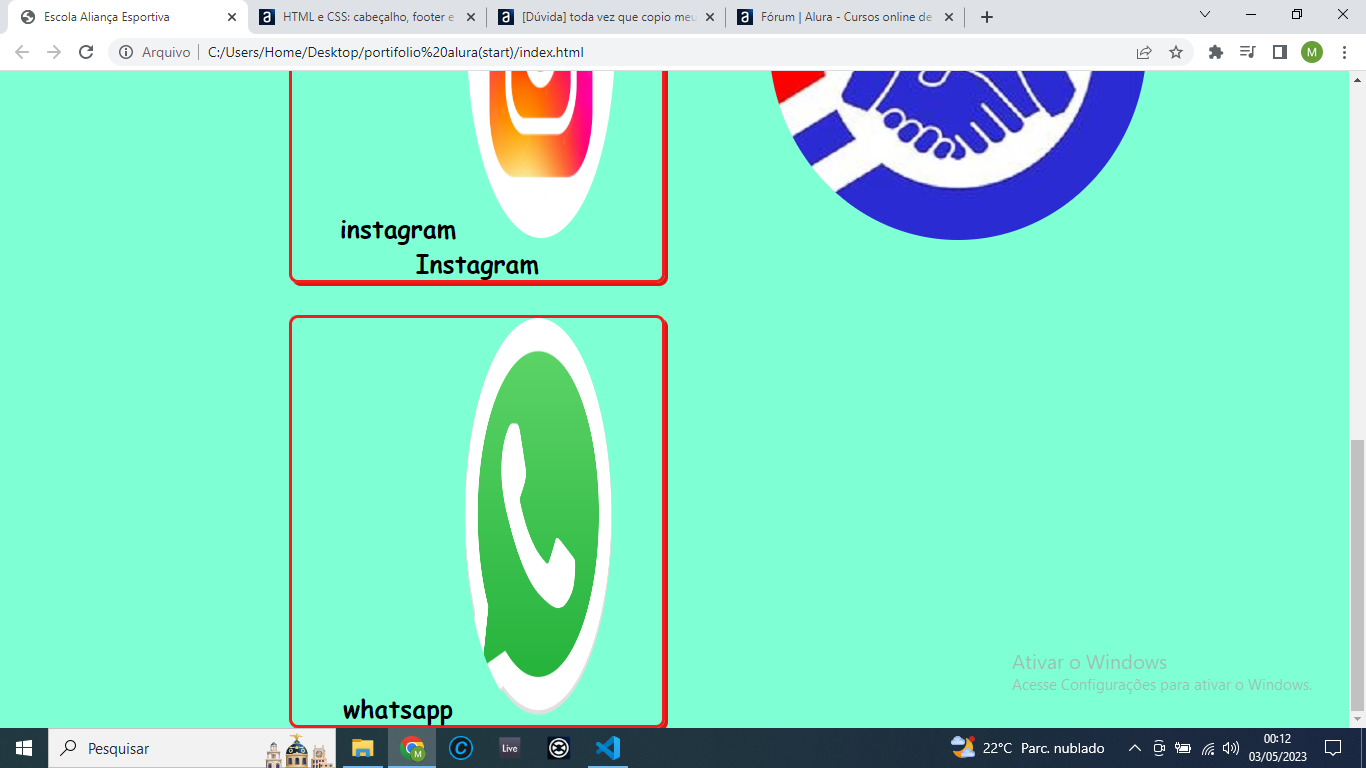
Task: Switch to the Fórum Alura tab
Action: pyautogui.click(x=846, y=17)
